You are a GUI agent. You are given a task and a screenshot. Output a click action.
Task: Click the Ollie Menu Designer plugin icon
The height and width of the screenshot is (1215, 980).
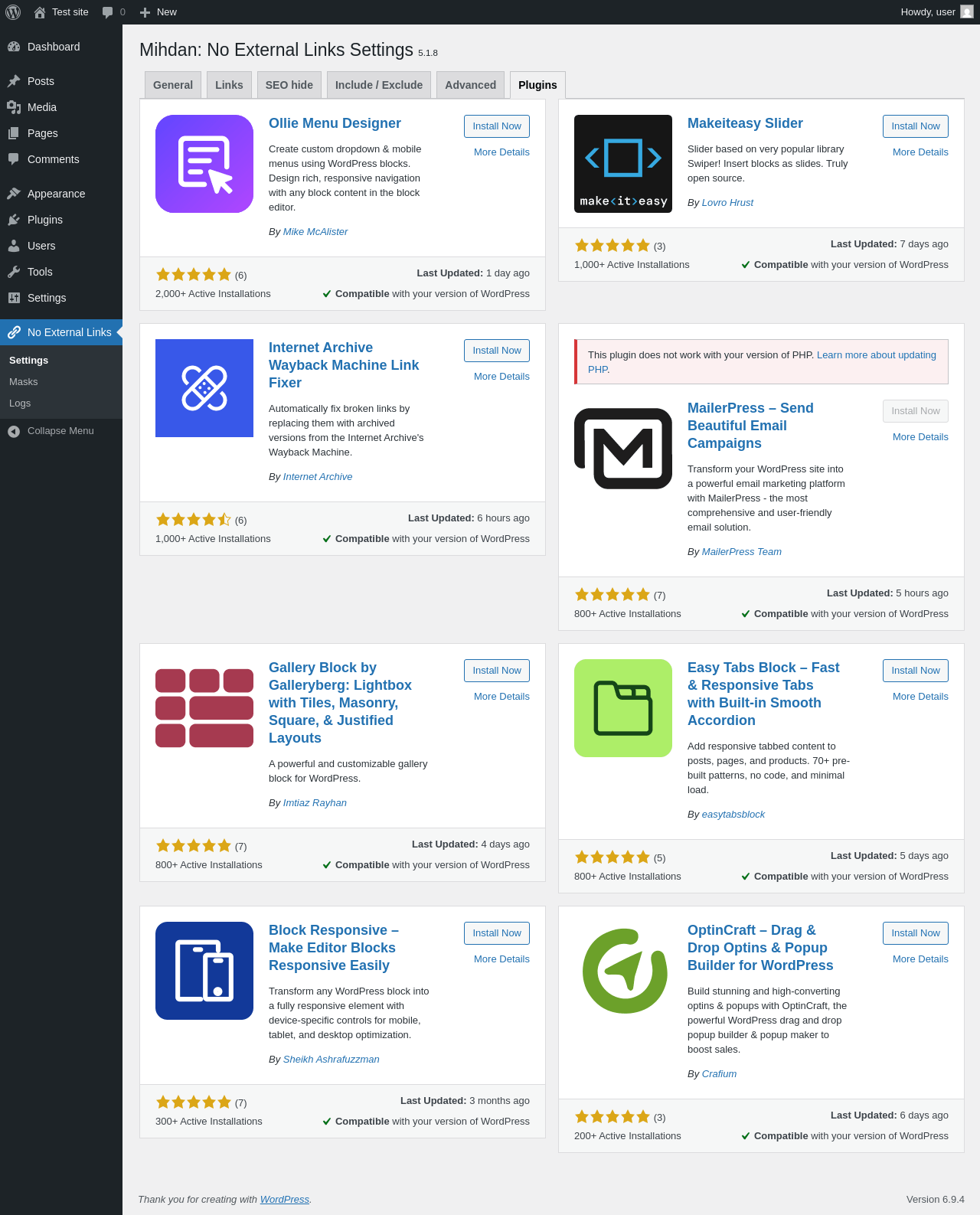[204, 164]
